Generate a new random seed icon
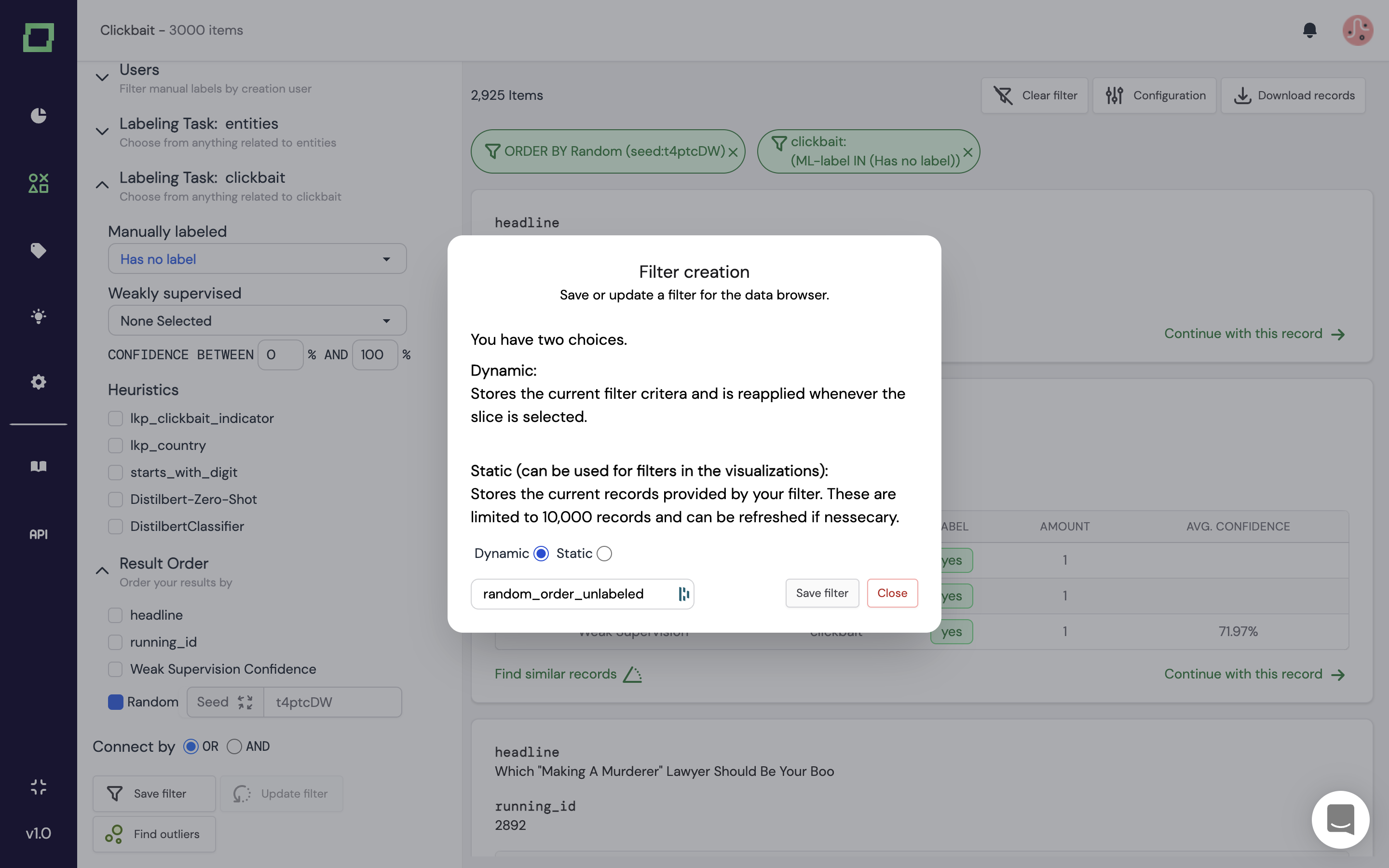Image resolution: width=1389 pixels, height=868 pixels. [245, 702]
